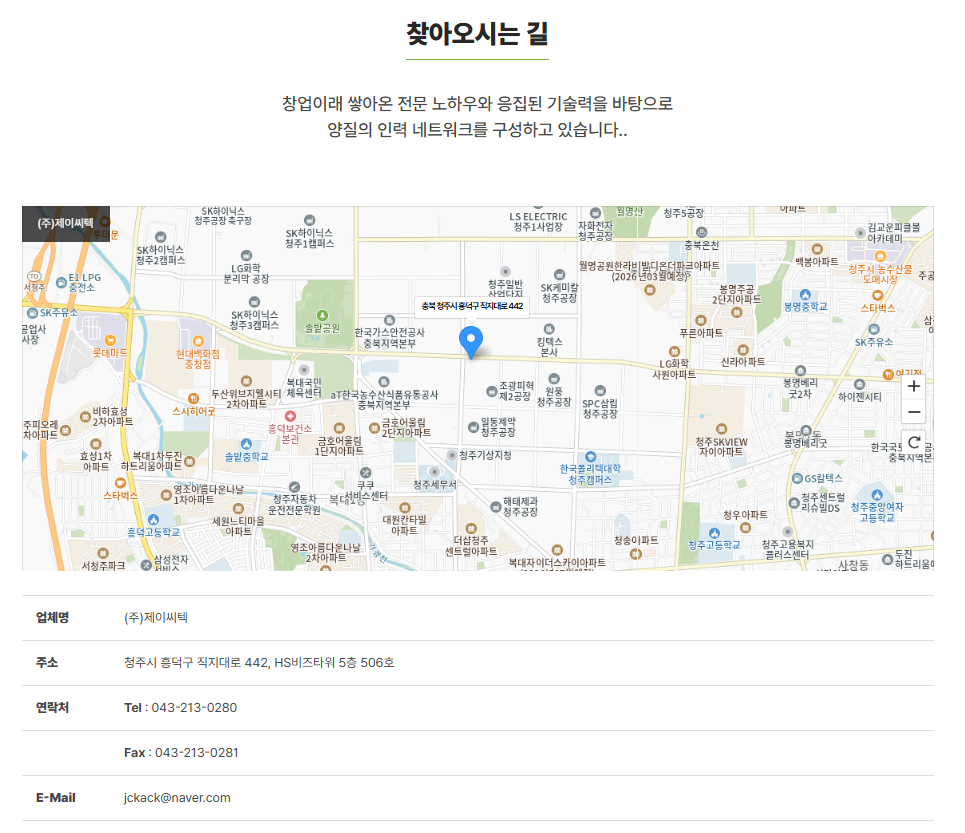
Task: Click the email jckack@naver.com
Action: [x=177, y=797]
